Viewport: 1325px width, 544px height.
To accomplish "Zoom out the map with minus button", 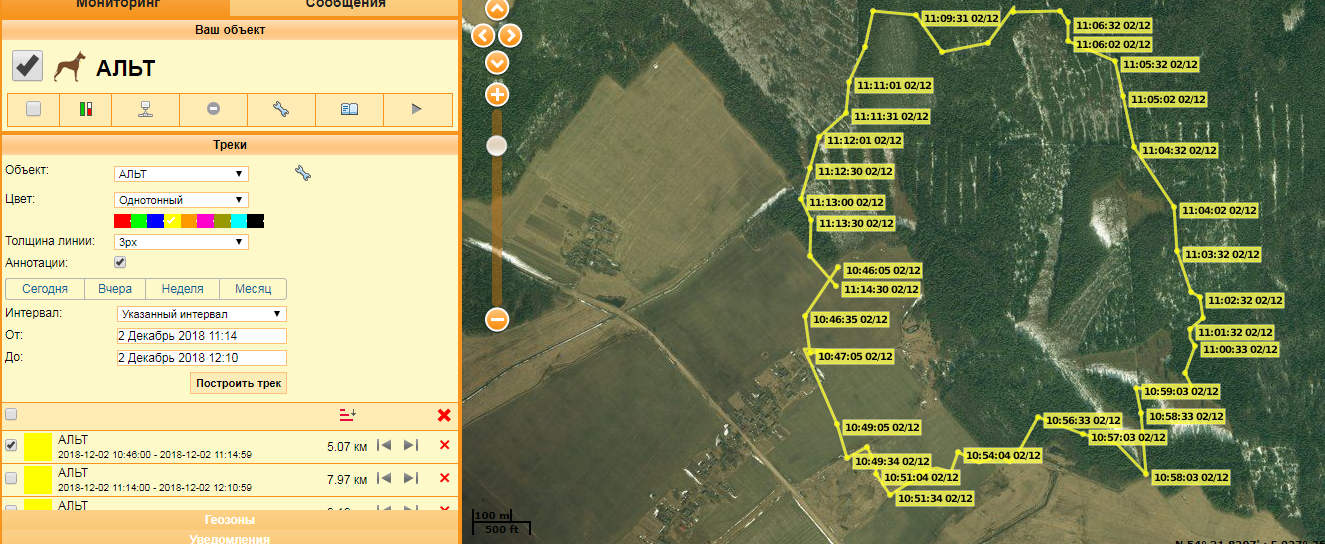I will click(x=497, y=320).
